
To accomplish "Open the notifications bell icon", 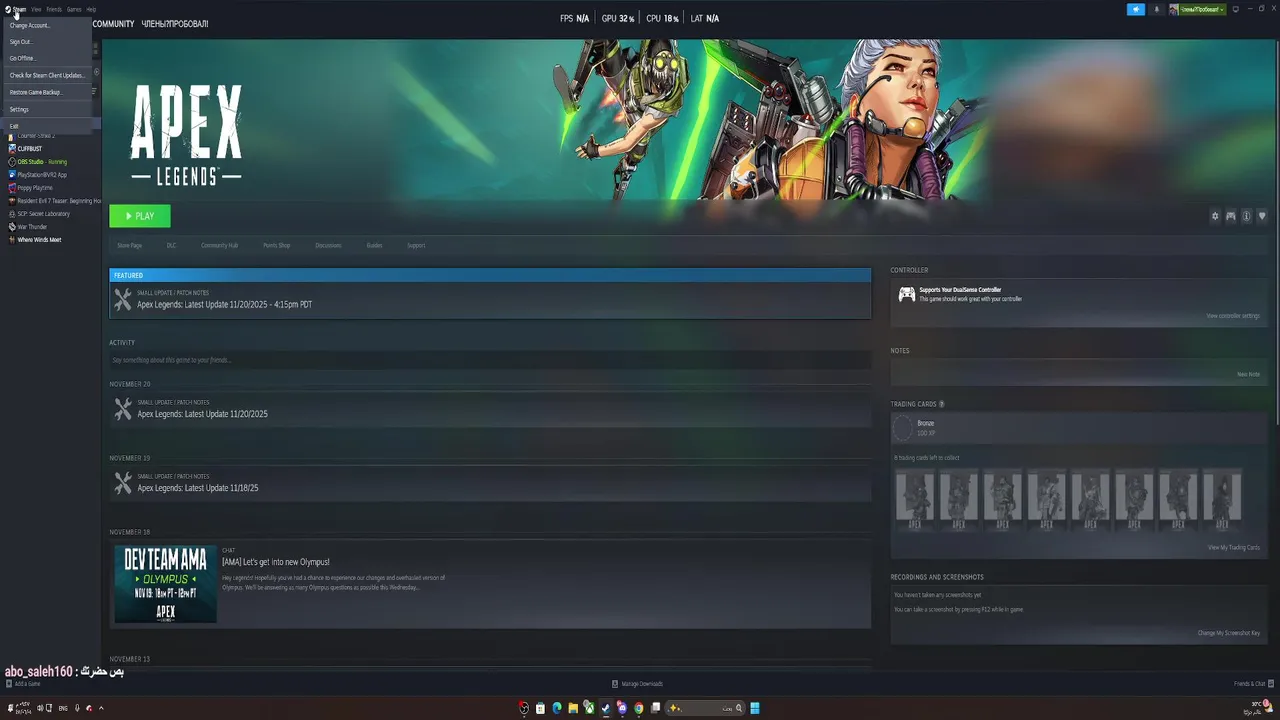I will pyautogui.click(x=1157, y=9).
